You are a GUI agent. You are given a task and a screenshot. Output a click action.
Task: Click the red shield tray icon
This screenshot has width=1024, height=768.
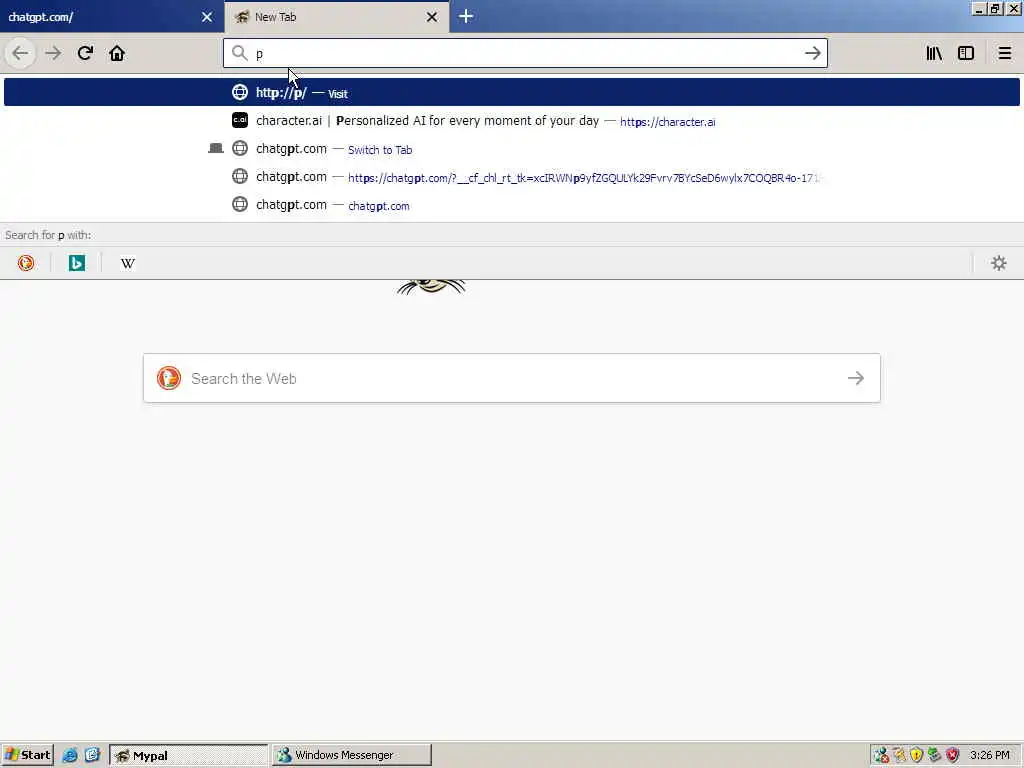click(x=952, y=756)
